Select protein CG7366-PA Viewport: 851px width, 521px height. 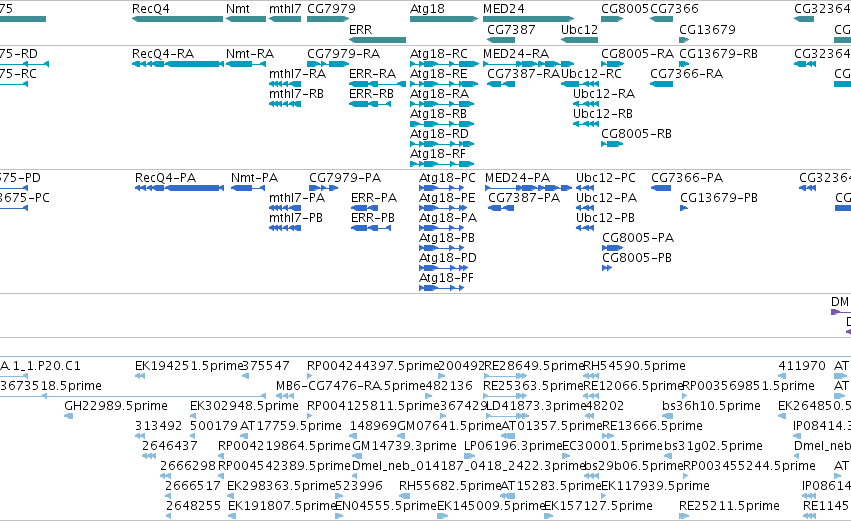661,188
